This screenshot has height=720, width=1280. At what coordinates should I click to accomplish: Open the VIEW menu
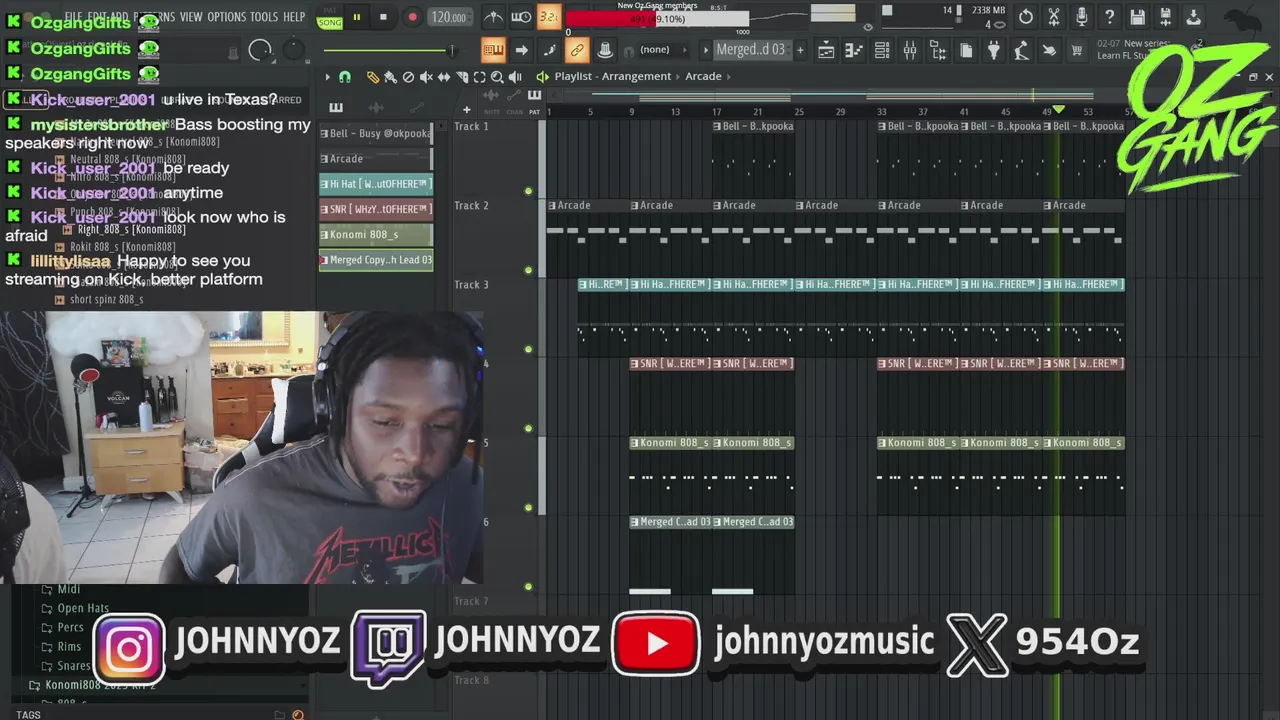(191, 17)
